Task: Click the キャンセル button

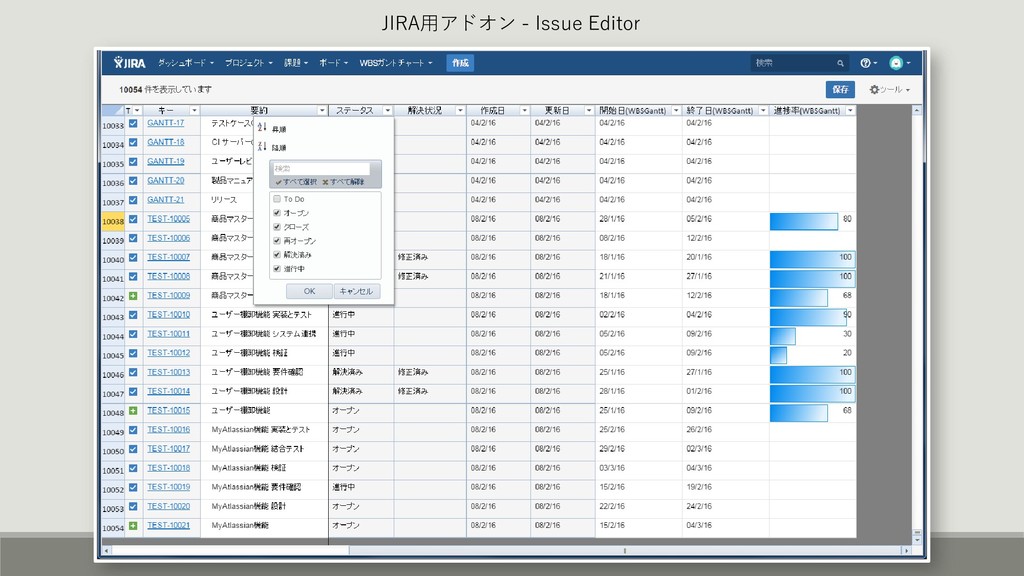Action: point(357,291)
